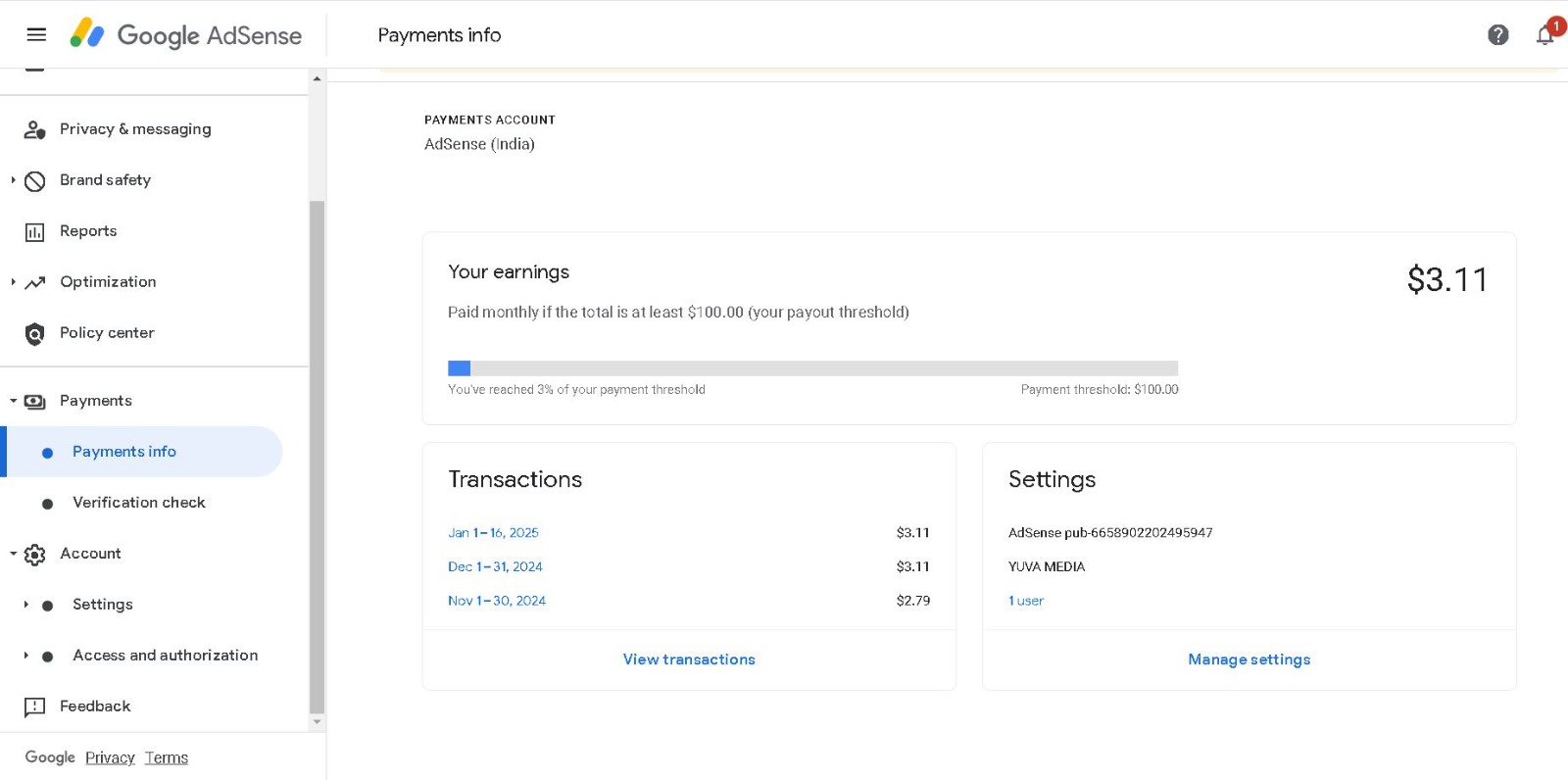Expand the Optimization section arrow

pyautogui.click(x=13, y=282)
